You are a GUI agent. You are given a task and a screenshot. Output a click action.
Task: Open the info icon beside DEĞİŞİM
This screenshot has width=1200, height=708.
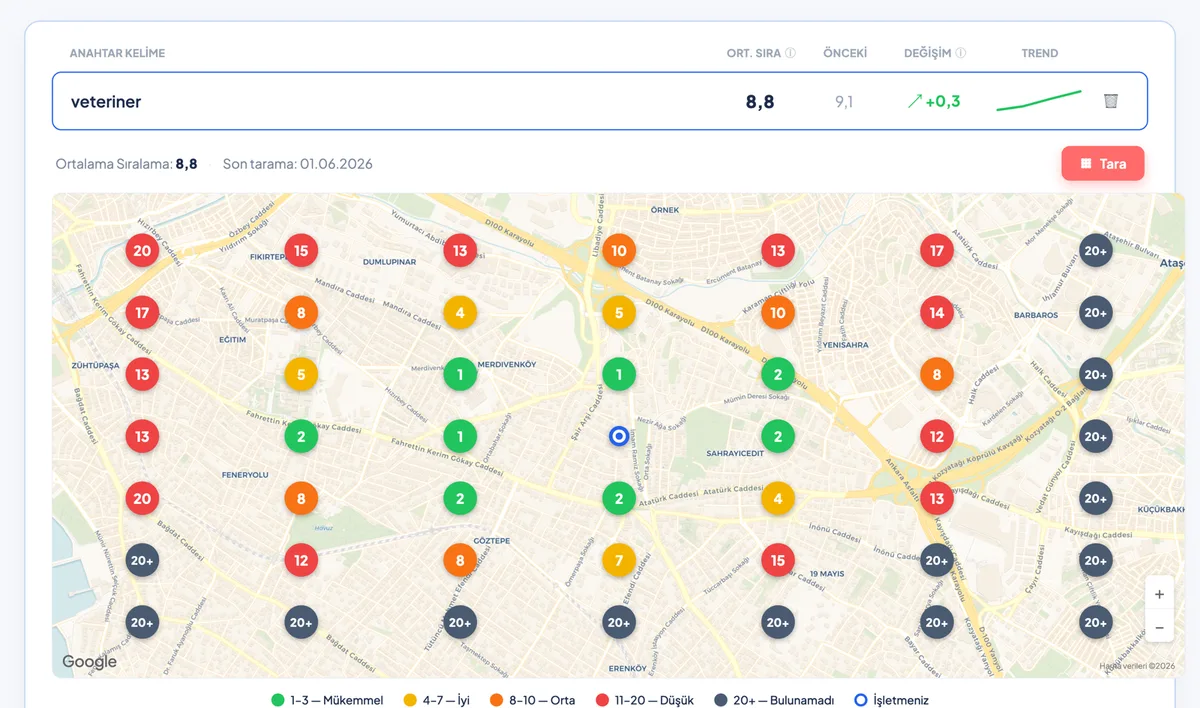(x=961, y=53)
